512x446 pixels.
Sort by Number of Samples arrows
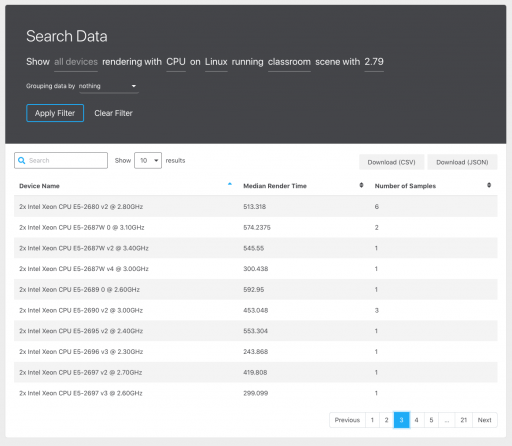tap(489, 185)
